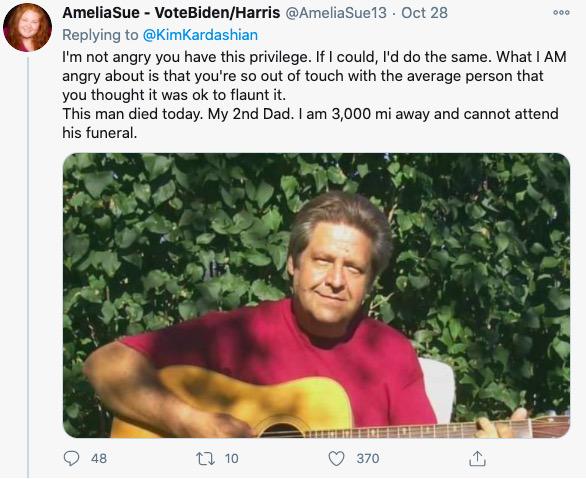View the 370 likes count
586x479 pixels.
pos(368,458)
